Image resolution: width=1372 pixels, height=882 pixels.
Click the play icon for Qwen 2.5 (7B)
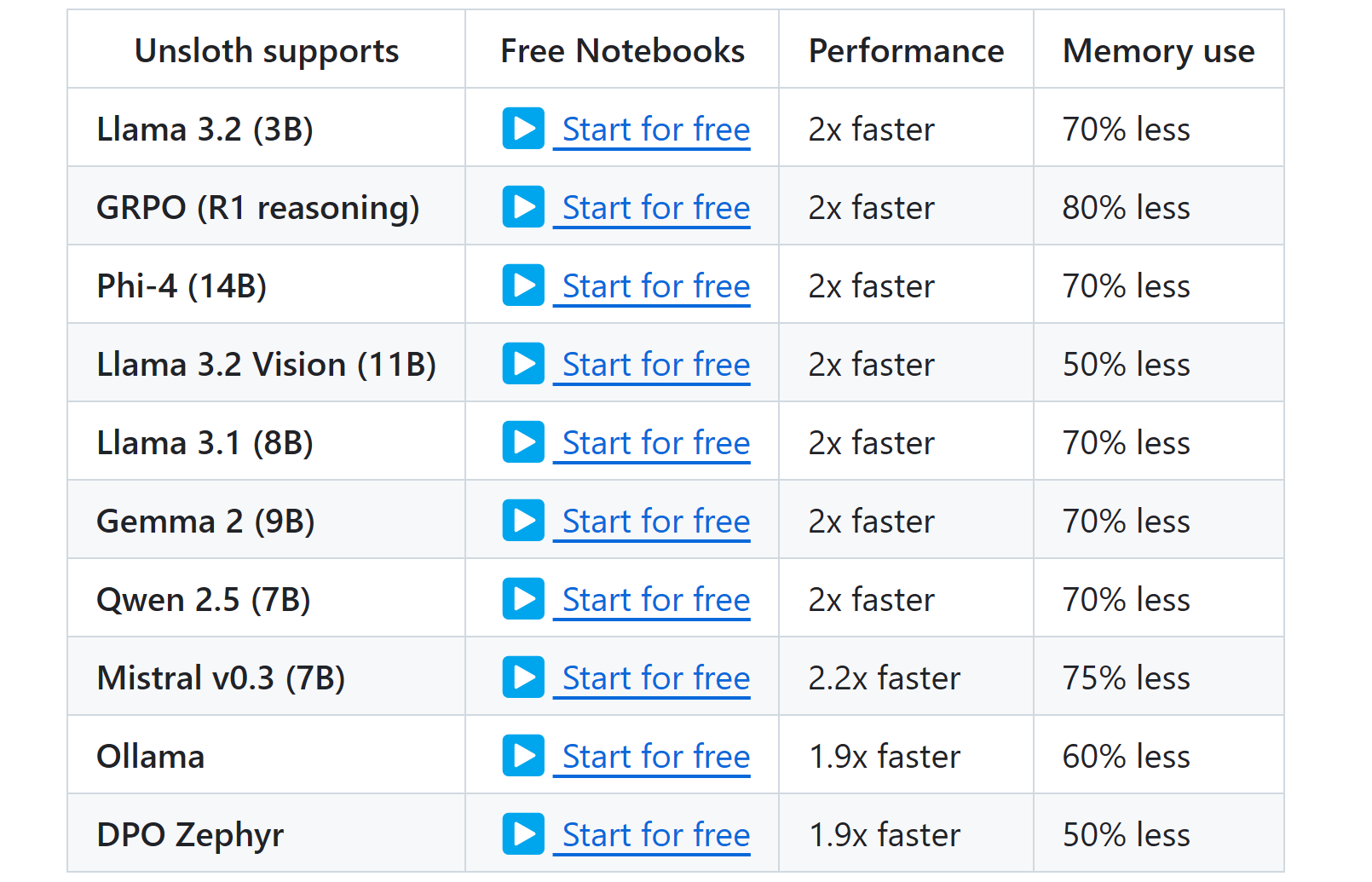[x=523, y=599]
